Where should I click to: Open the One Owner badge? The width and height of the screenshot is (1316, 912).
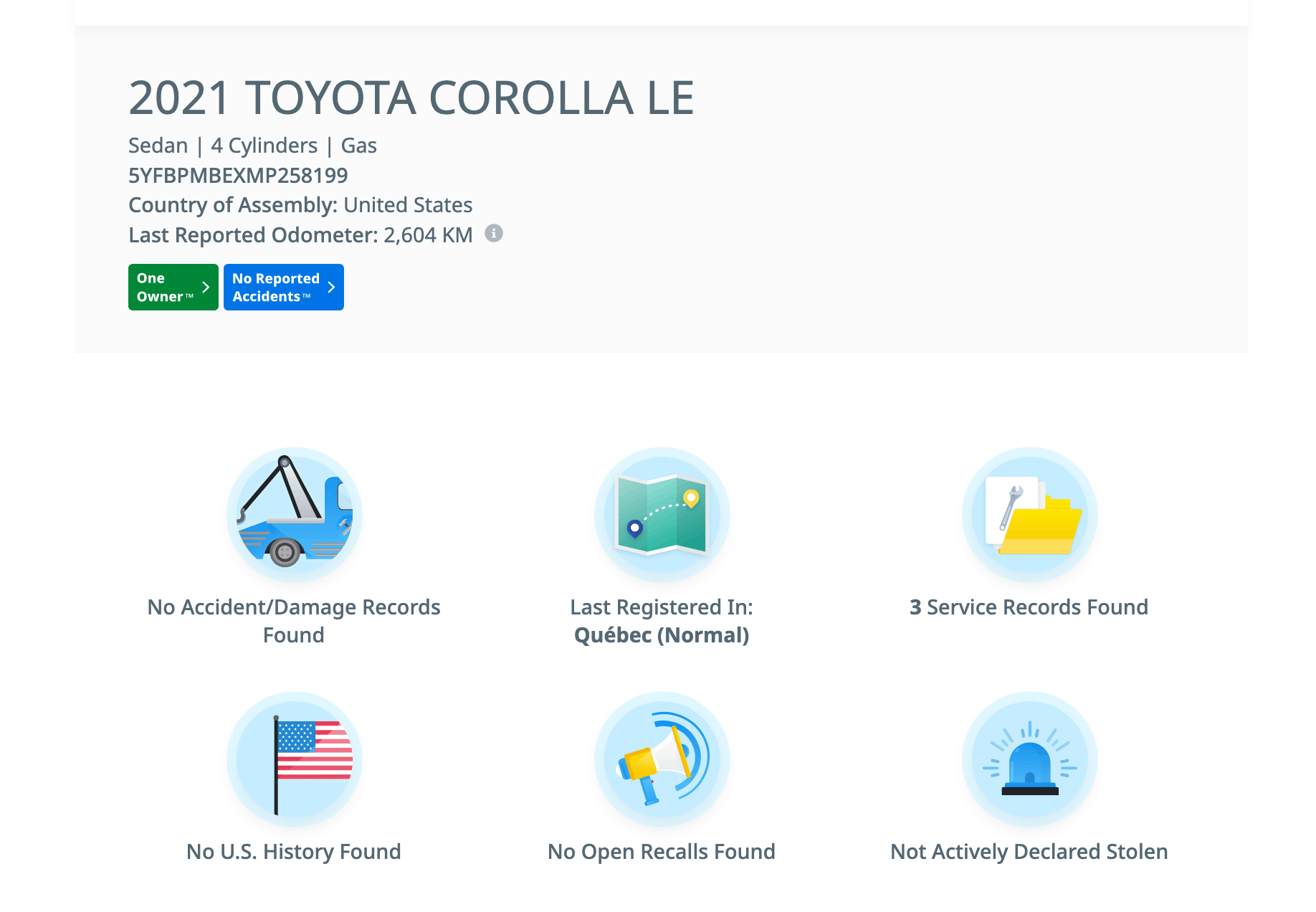(165, 288)
